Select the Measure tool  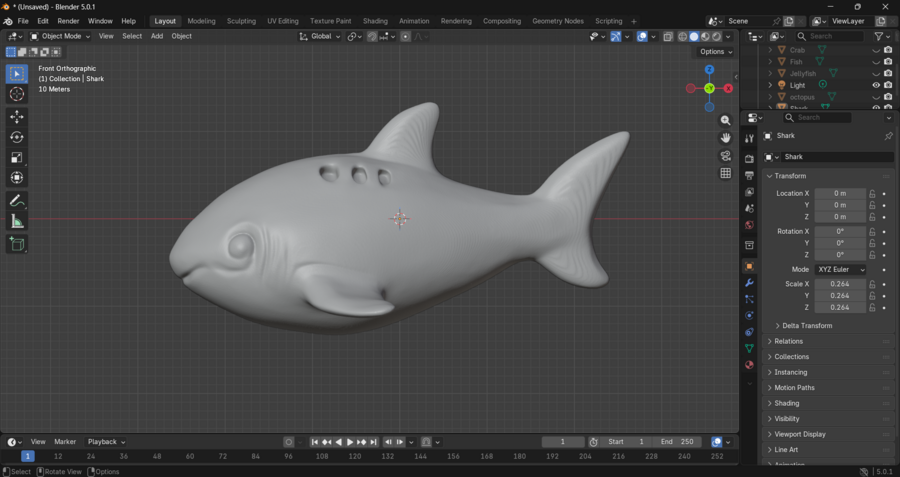click(17, 221)
